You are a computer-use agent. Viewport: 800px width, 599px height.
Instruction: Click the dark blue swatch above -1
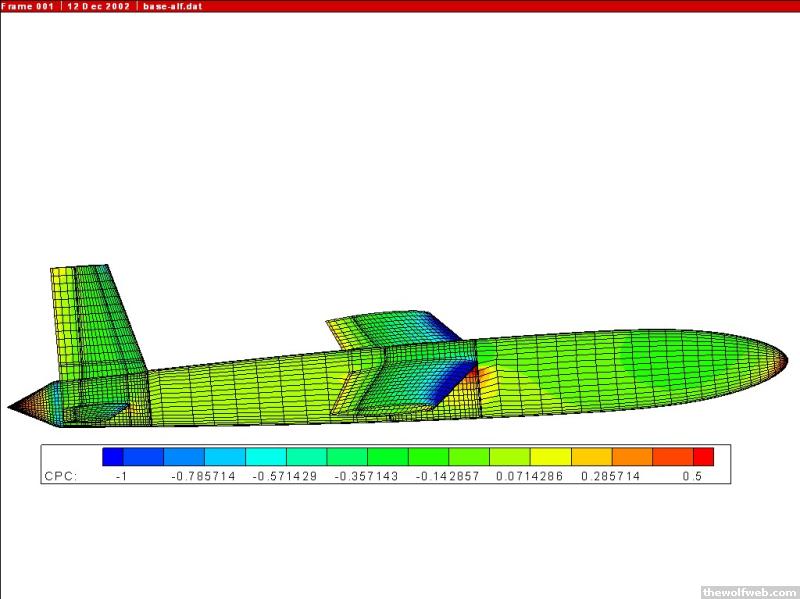[113, 456]
